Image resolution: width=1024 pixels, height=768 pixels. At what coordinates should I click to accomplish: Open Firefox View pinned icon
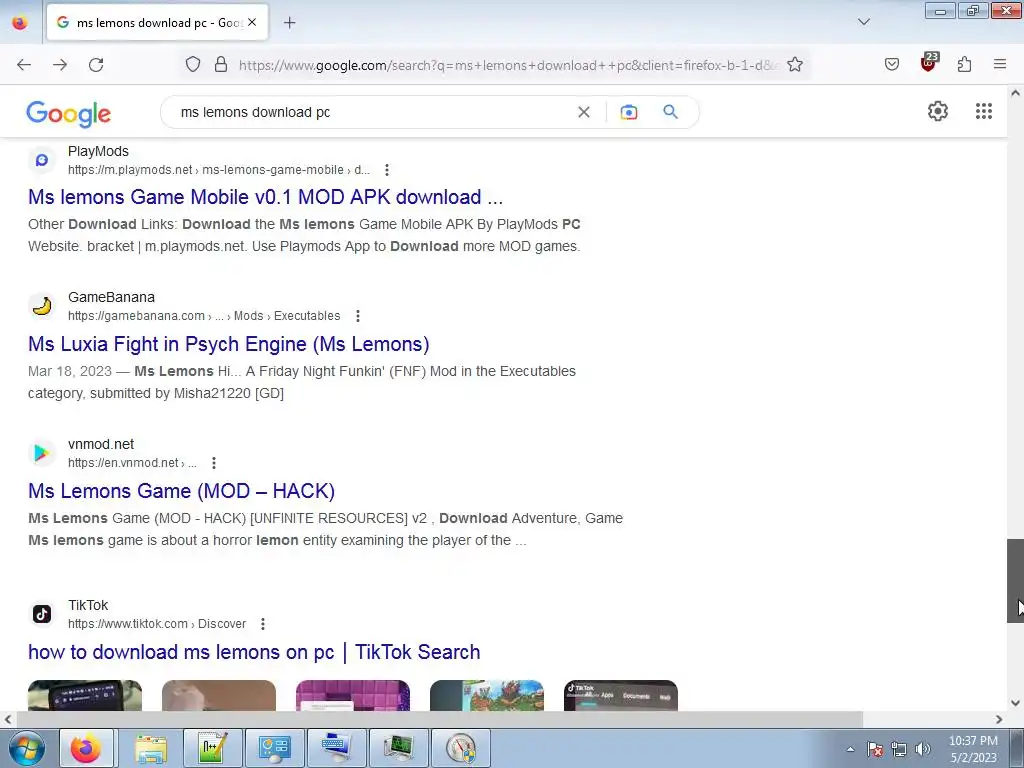point(20,22)
